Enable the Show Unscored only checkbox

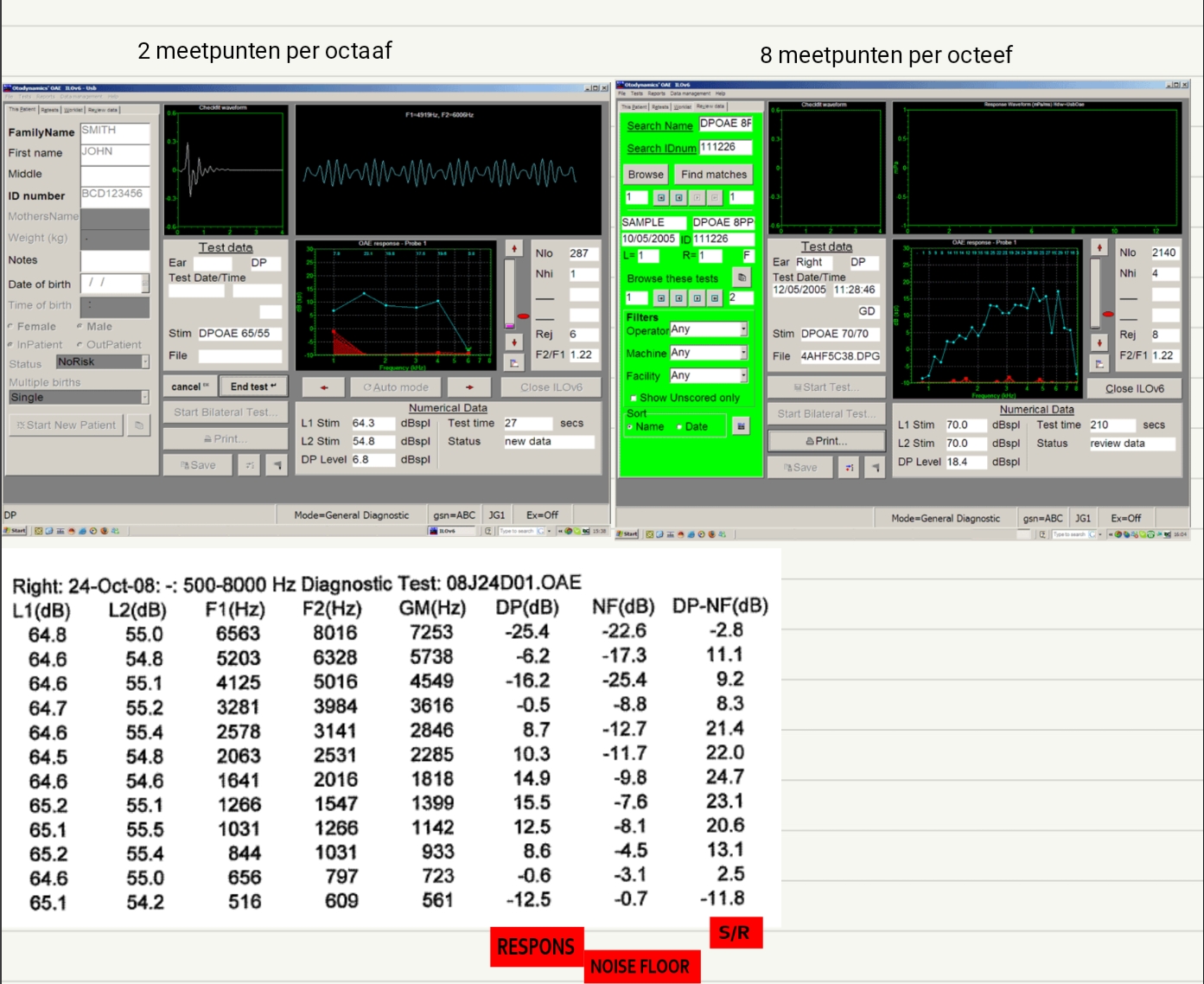click(x=633, y=398)
